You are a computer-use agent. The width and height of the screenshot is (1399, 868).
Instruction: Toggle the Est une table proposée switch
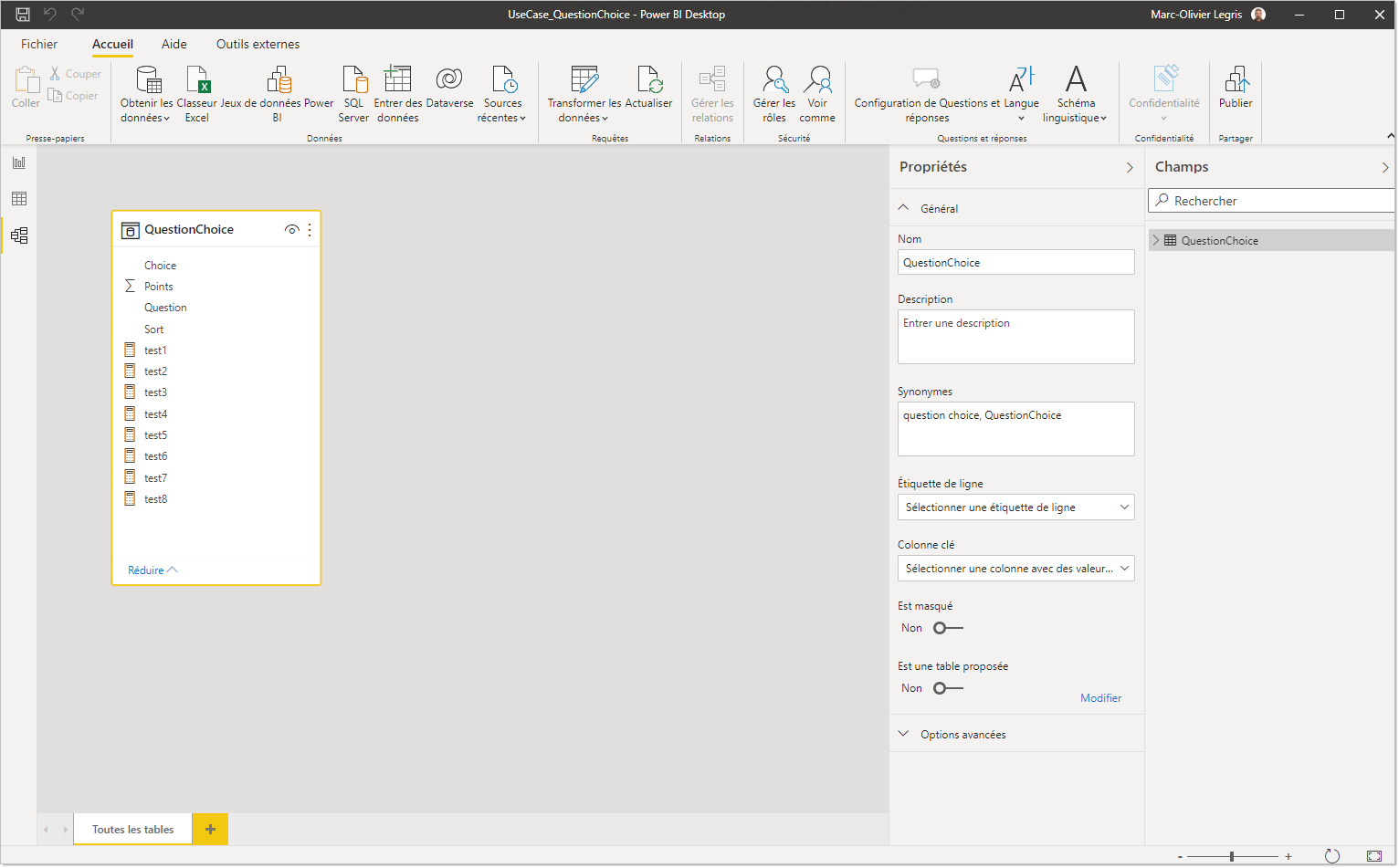949,688
